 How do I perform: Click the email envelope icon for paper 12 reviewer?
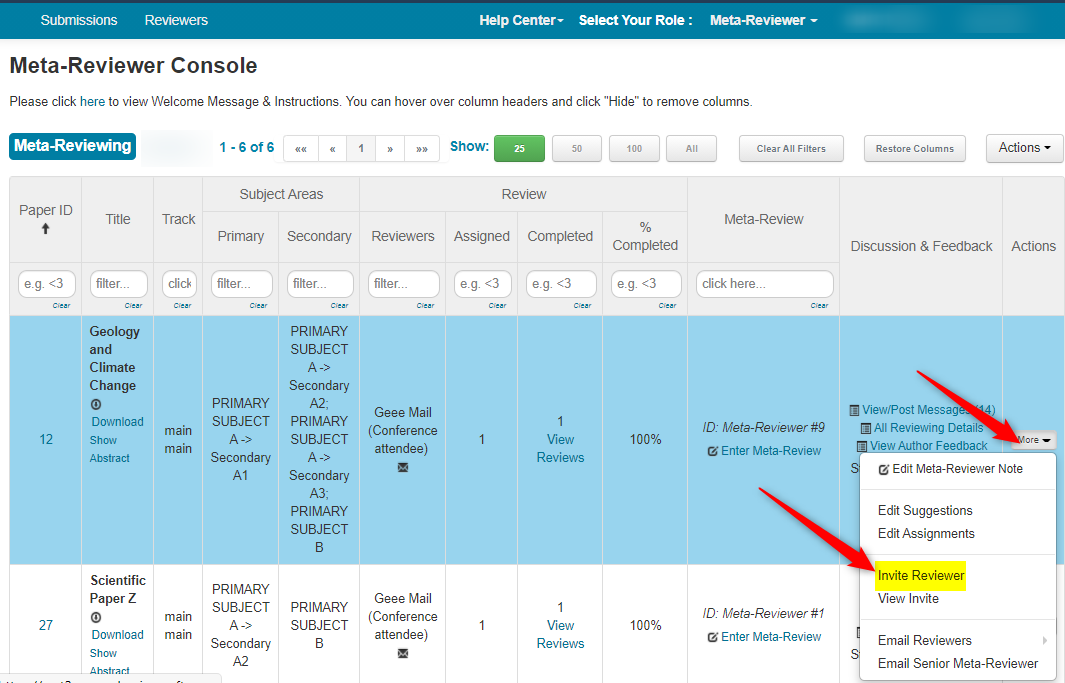point(403,467)
